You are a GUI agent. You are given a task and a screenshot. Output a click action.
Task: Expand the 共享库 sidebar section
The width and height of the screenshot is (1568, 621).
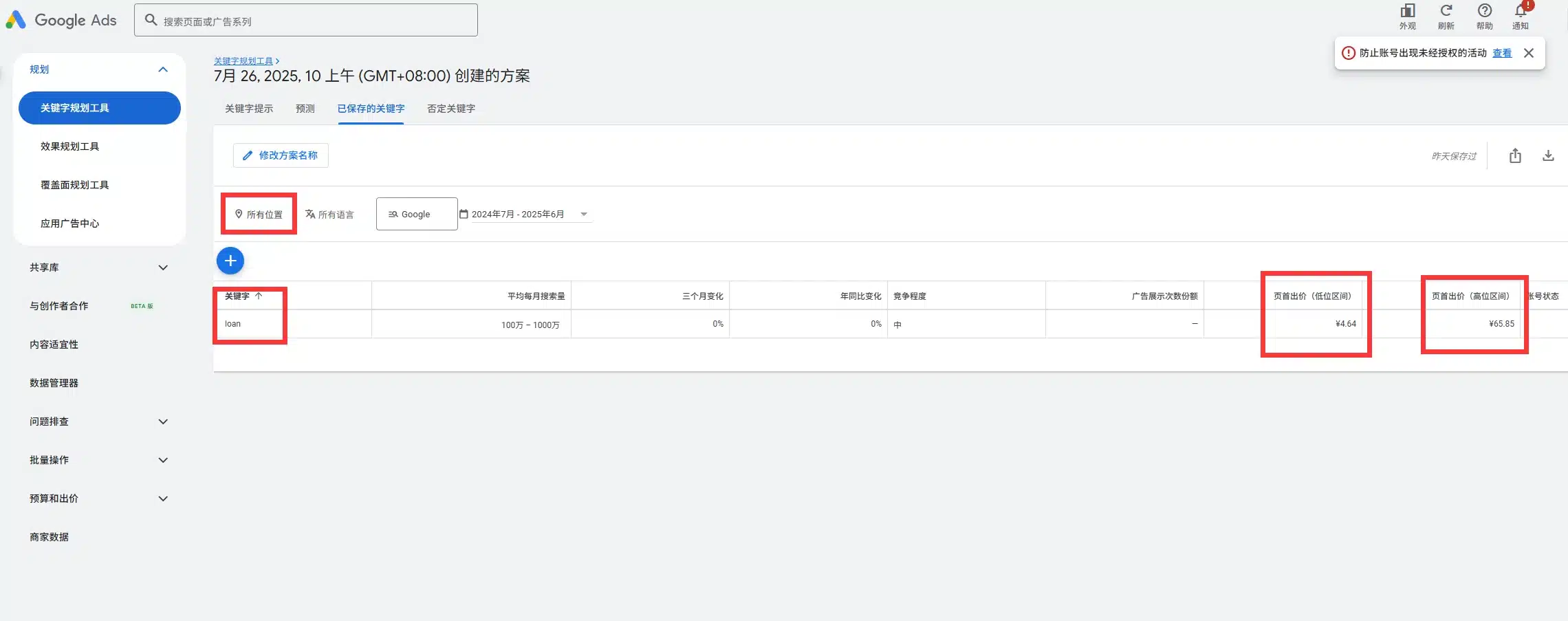[163, 268]
